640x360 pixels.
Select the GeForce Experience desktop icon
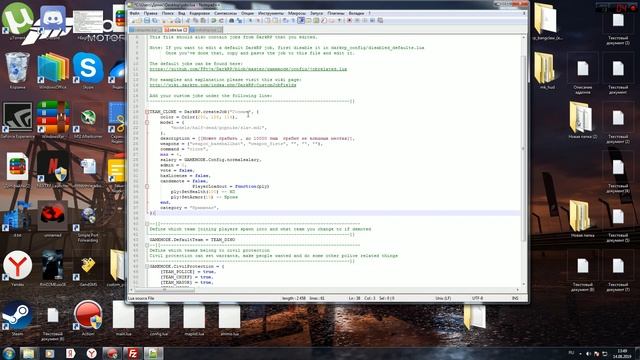click(x=17, y=120)
